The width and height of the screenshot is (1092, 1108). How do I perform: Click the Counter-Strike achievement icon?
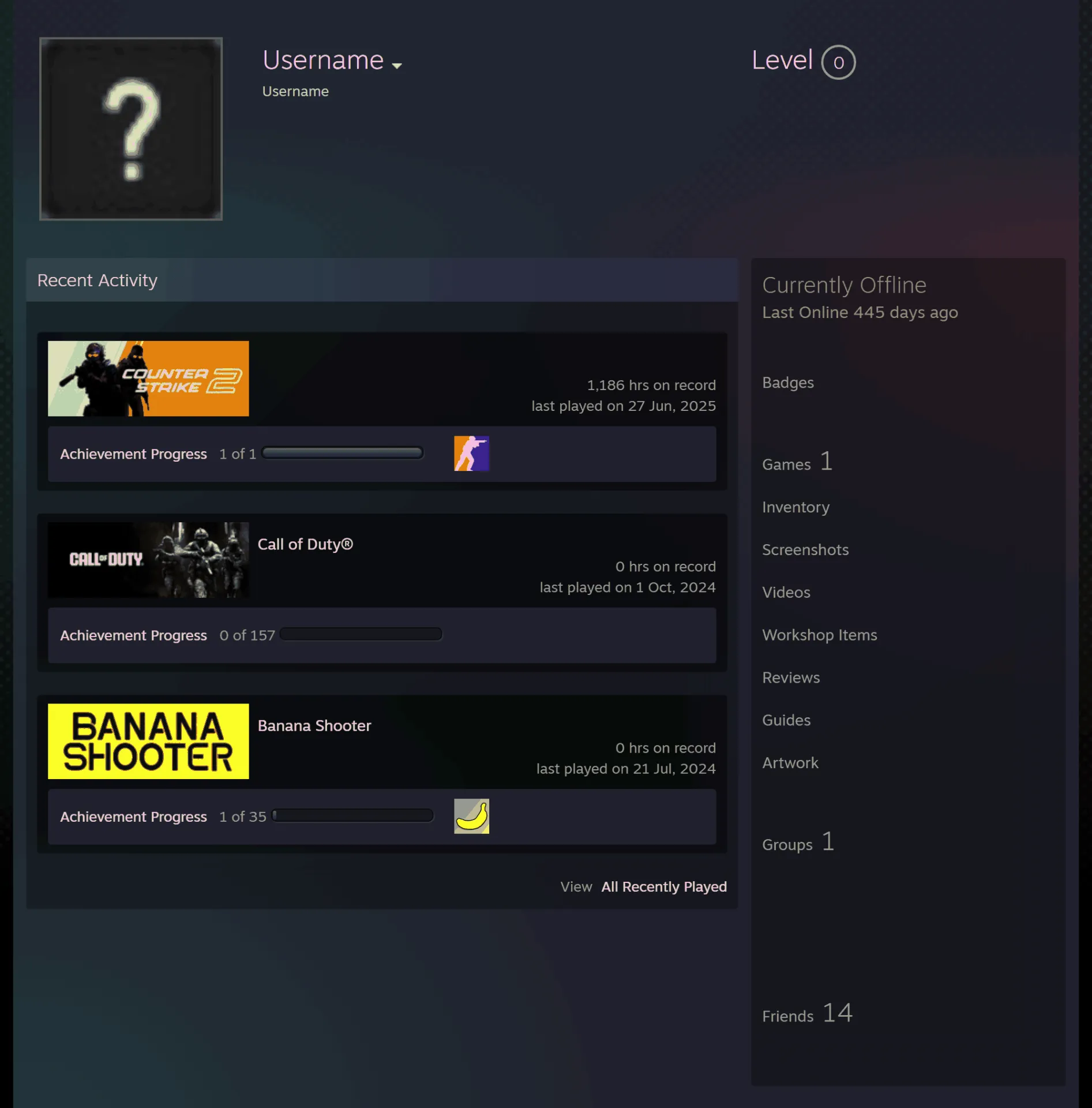(471, 454)
